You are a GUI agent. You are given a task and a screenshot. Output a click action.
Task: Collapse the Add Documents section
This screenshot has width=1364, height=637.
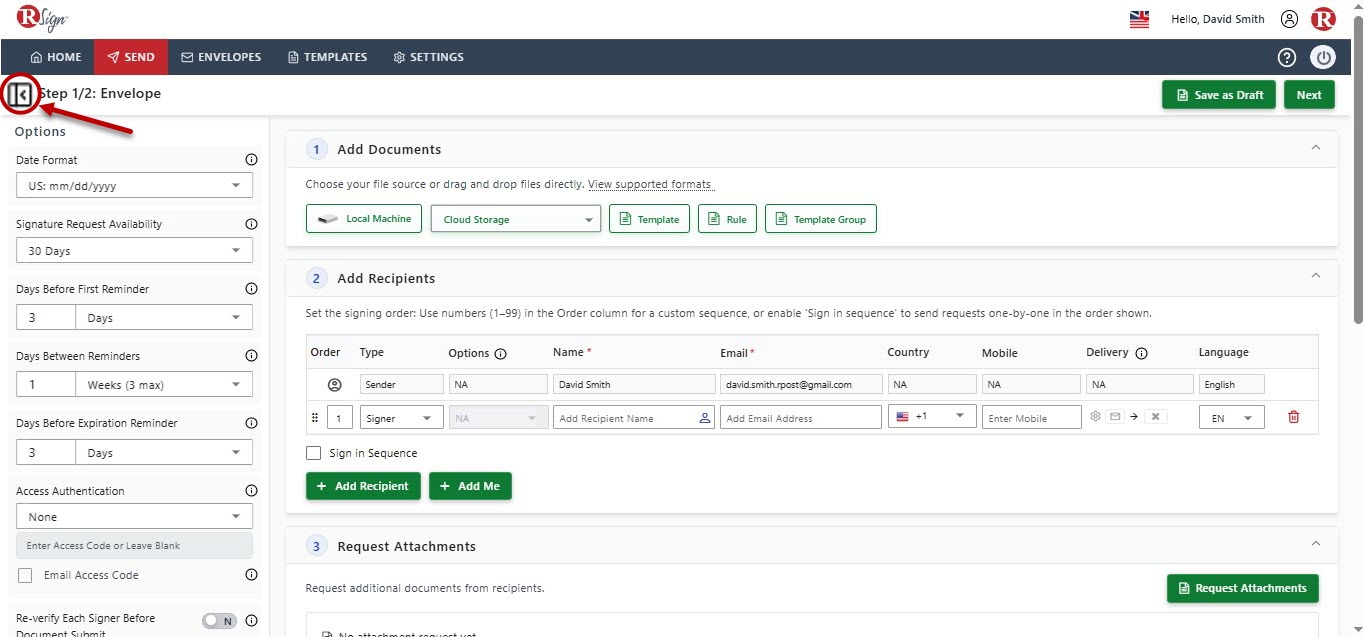pyautogui.click(x=1316, y=148)
